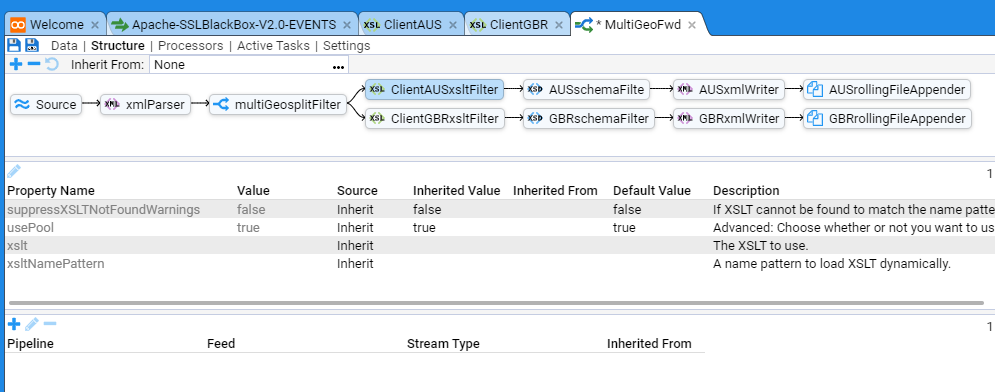Image resolution: width=995 pixels, height=392 pixels.
Task: Close the Welcome tab
Action: point(95,25)
